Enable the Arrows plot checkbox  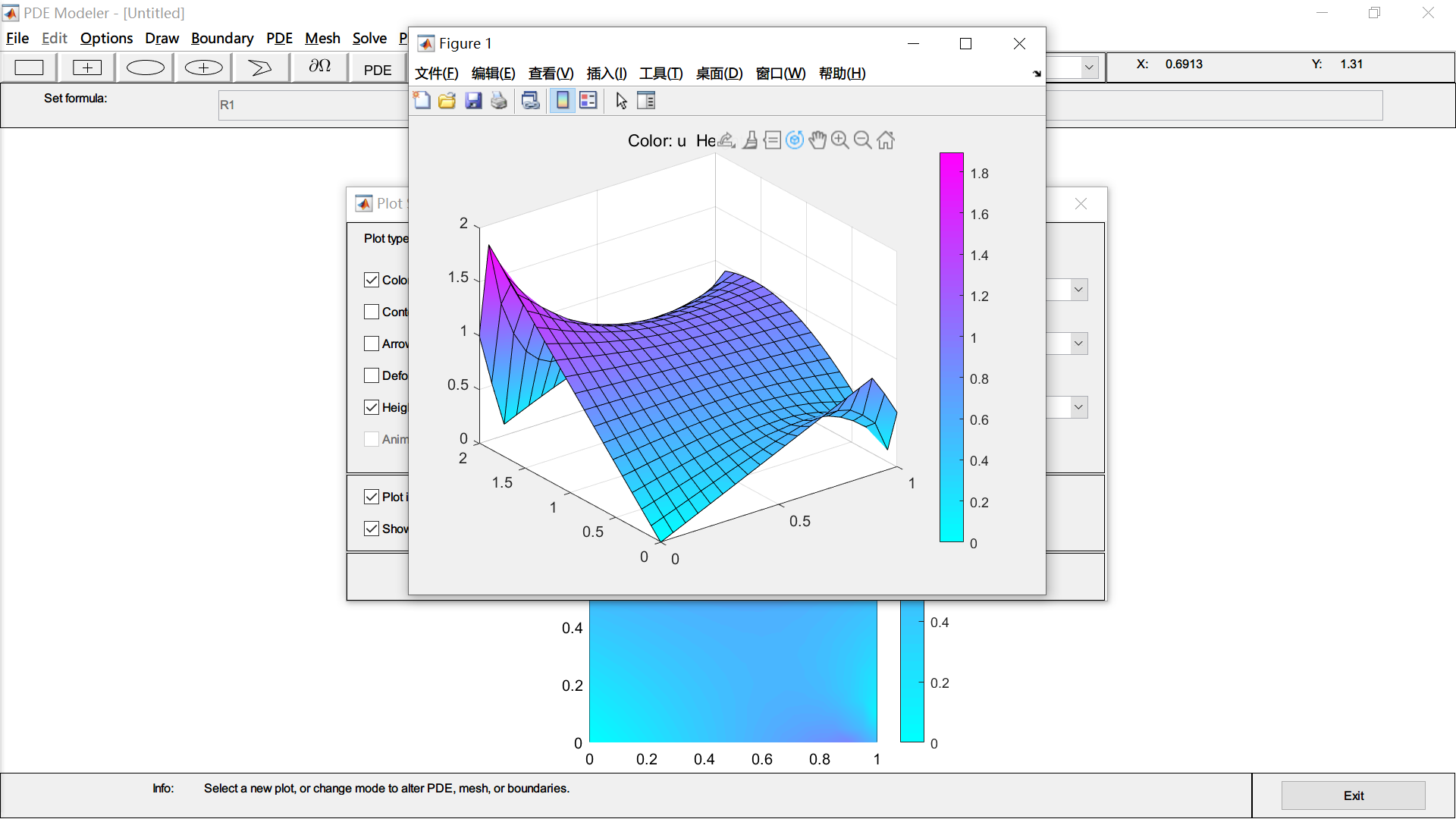click(x=371, y=344)
